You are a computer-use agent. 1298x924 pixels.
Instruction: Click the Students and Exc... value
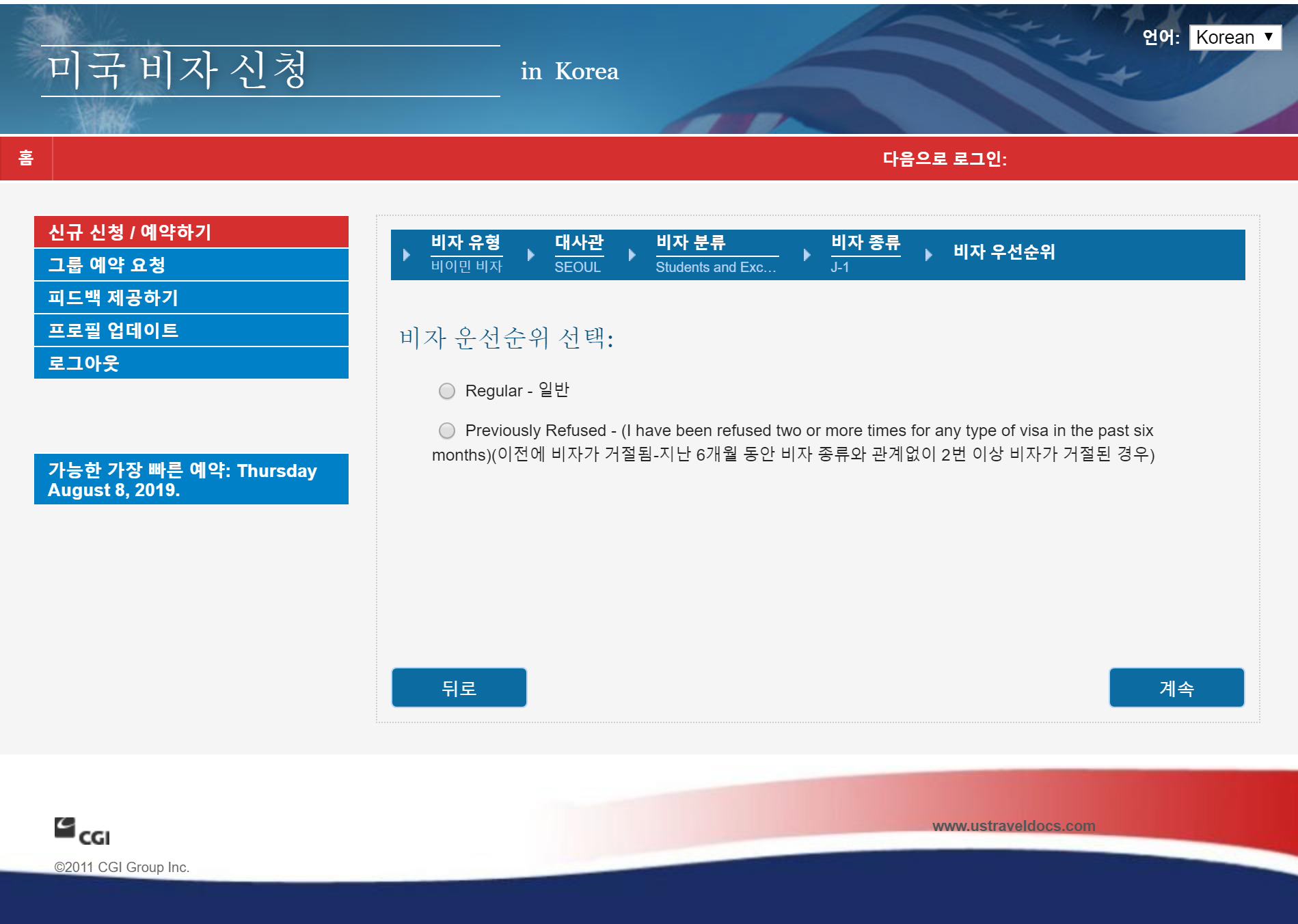coord(716,267)
